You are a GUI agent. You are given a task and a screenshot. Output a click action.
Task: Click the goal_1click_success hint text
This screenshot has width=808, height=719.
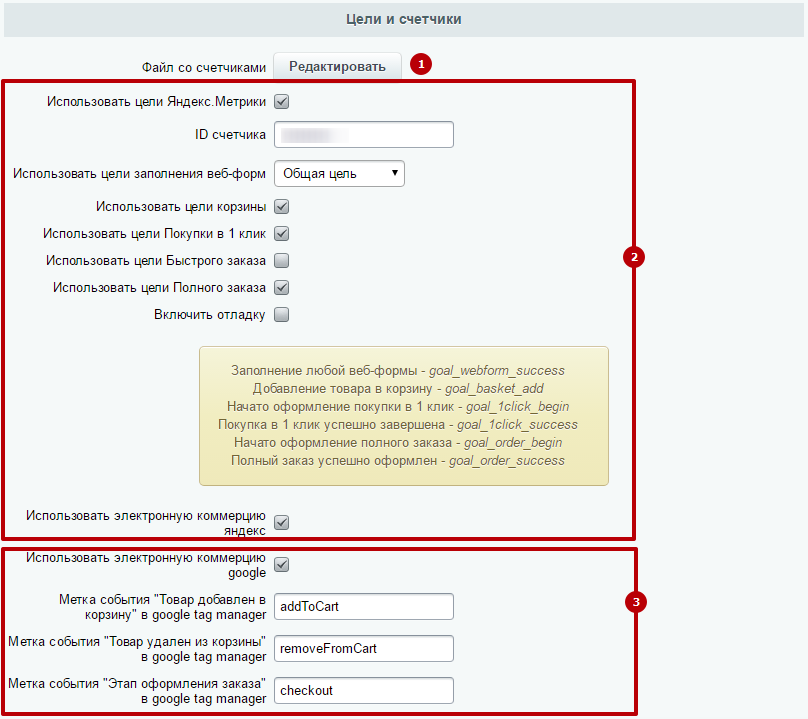point(517,425)
